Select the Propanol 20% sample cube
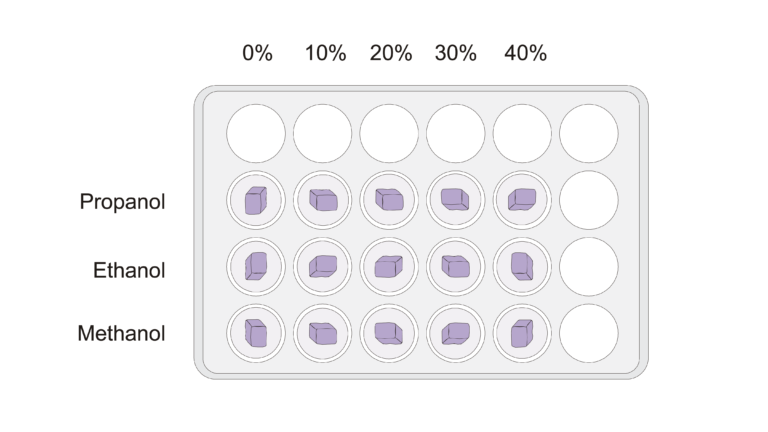 [x=389, y=200]
